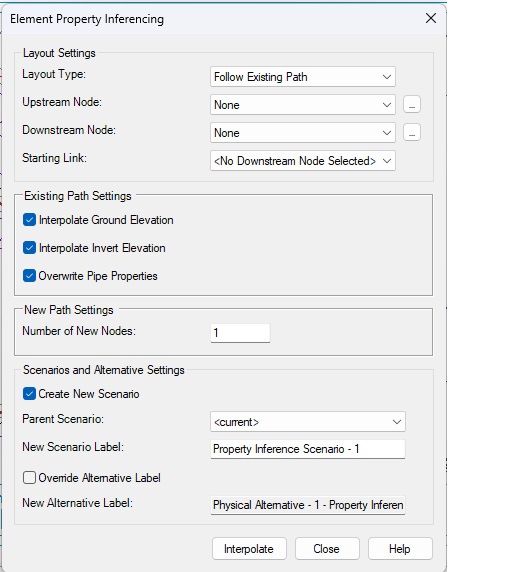
Task: Click the dialog title bar text
Action: 87,19
